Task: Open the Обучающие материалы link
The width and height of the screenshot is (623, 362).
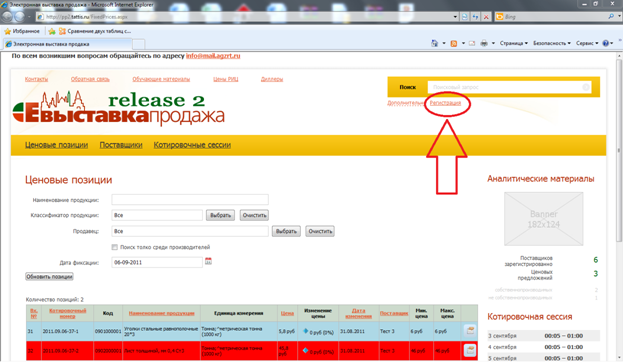Action: (161, 79)
